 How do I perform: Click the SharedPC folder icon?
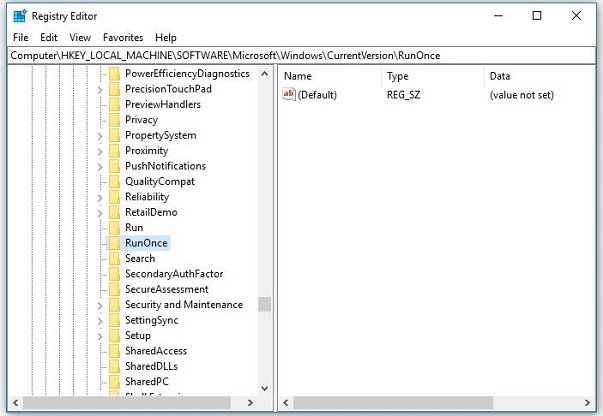click(x=114, y=381)
